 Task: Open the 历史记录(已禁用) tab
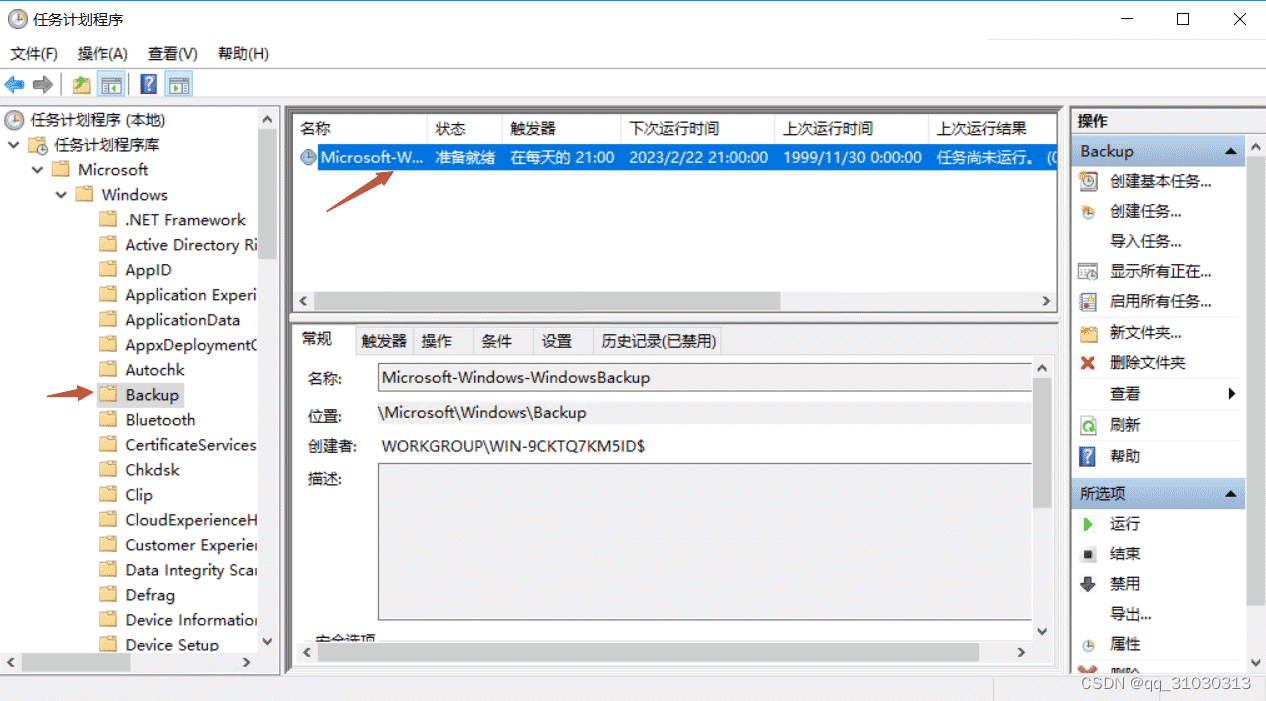(x=658, y=341)
